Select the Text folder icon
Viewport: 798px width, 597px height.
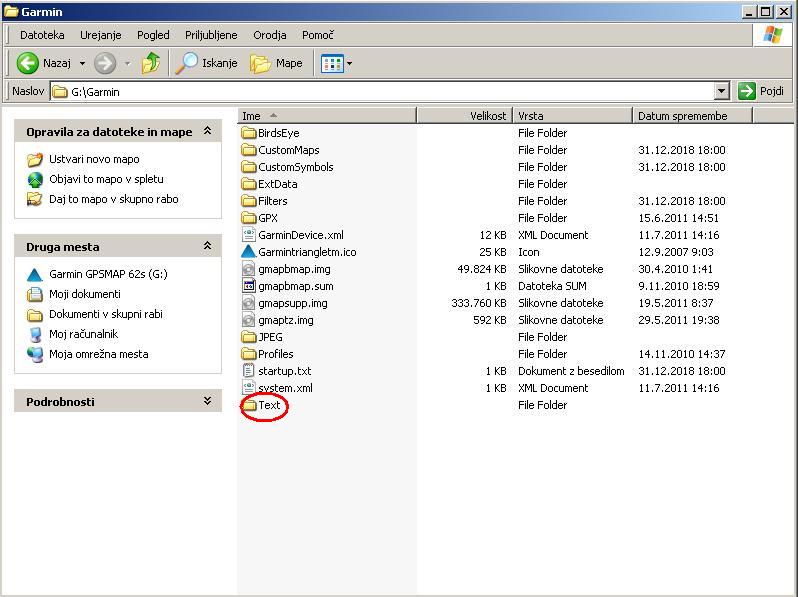click(x=248, y=405)
